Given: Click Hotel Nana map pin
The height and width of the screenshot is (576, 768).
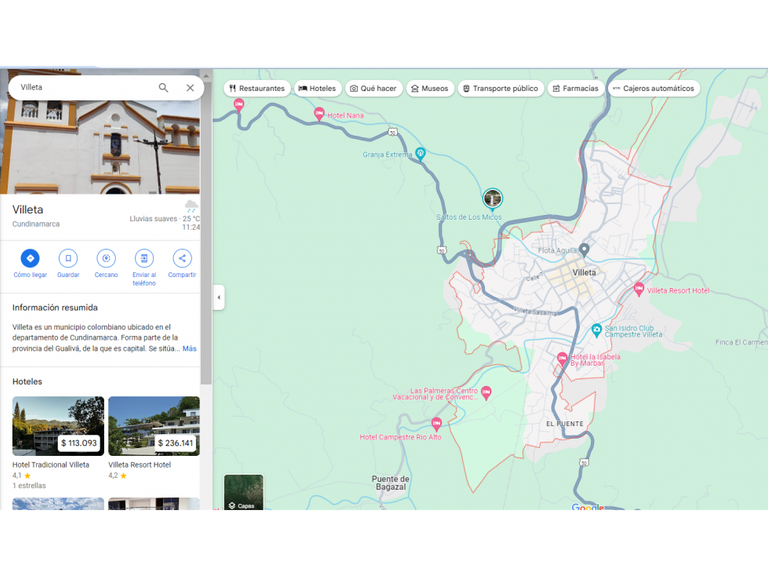Looking at the screenshot, I should pos(319,114).
